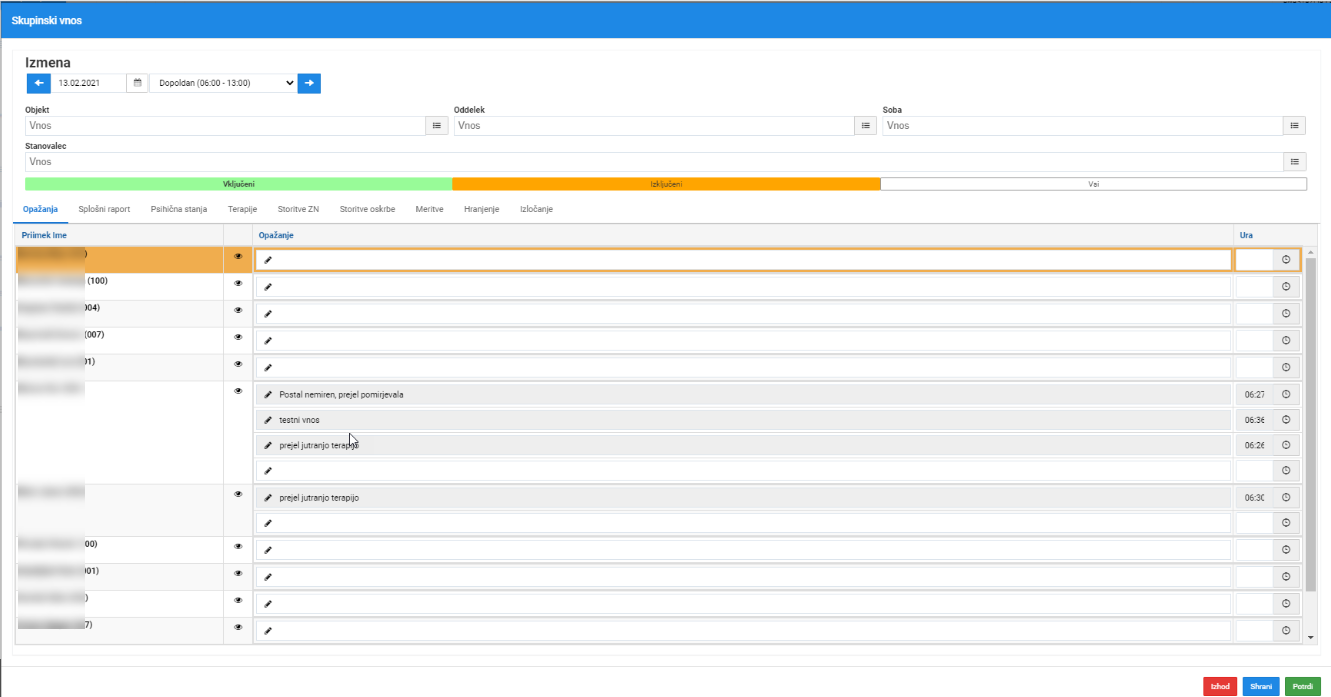
Task: Switch to the Opažanja tab
Action: [x=40, y=209]
